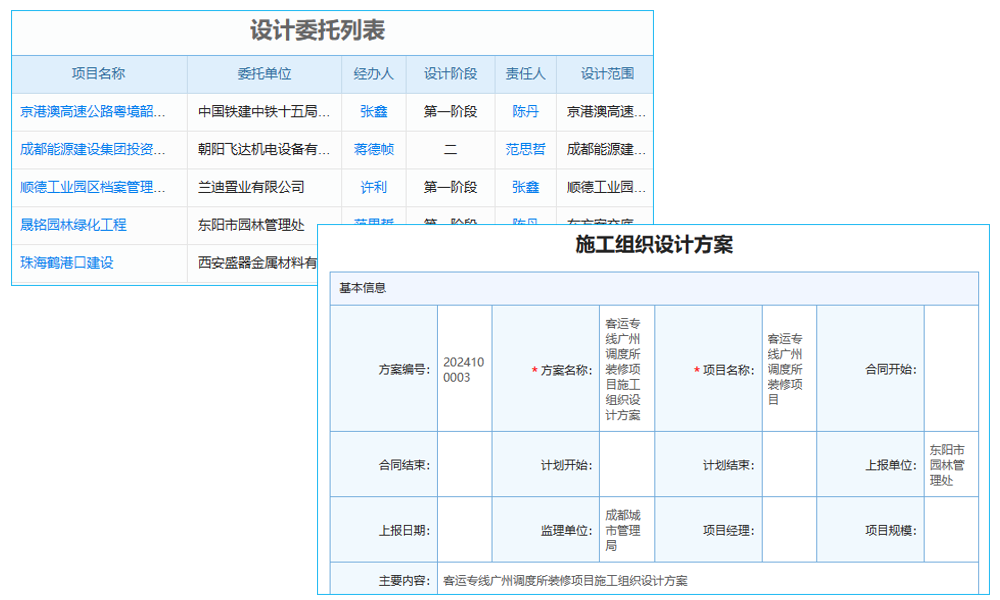Screen dimensions: 1000x600
Task: Select handler 张鑫 in the first row
Action: click(x=373, y=111)
